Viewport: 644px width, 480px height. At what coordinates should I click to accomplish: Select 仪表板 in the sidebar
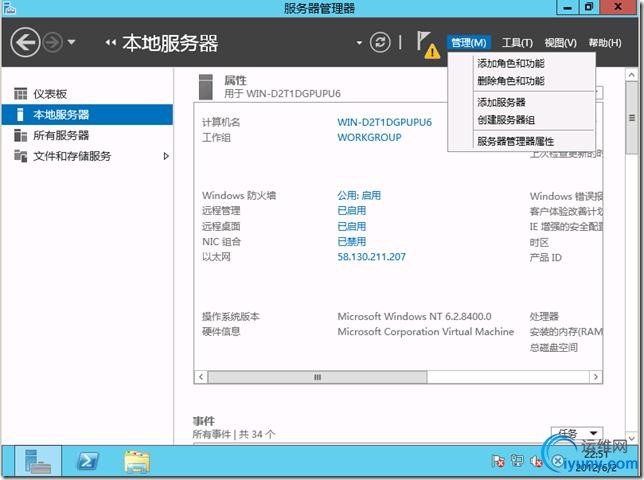tap(87, 94)
